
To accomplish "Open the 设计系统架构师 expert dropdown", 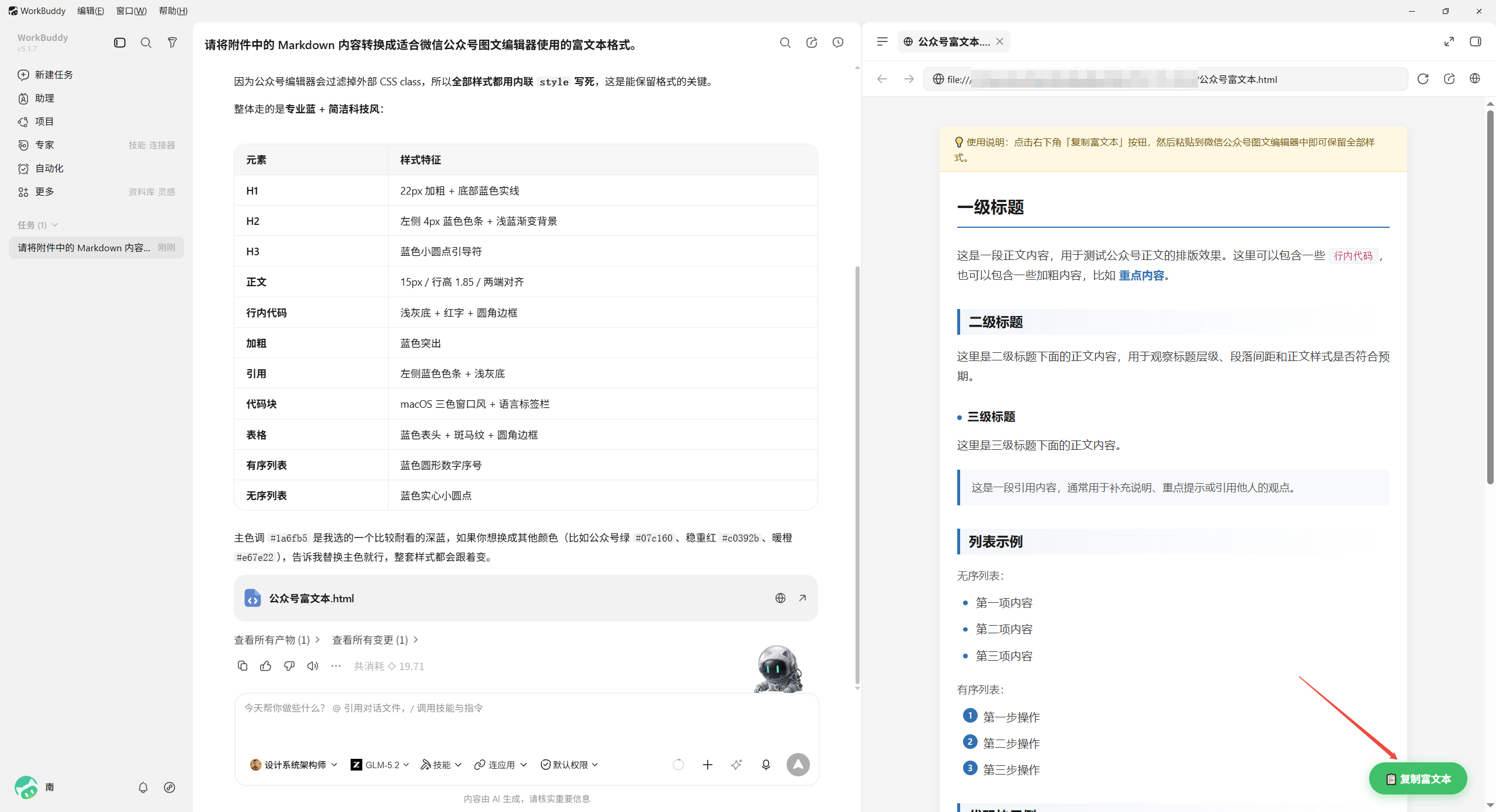I will [294, 765].
